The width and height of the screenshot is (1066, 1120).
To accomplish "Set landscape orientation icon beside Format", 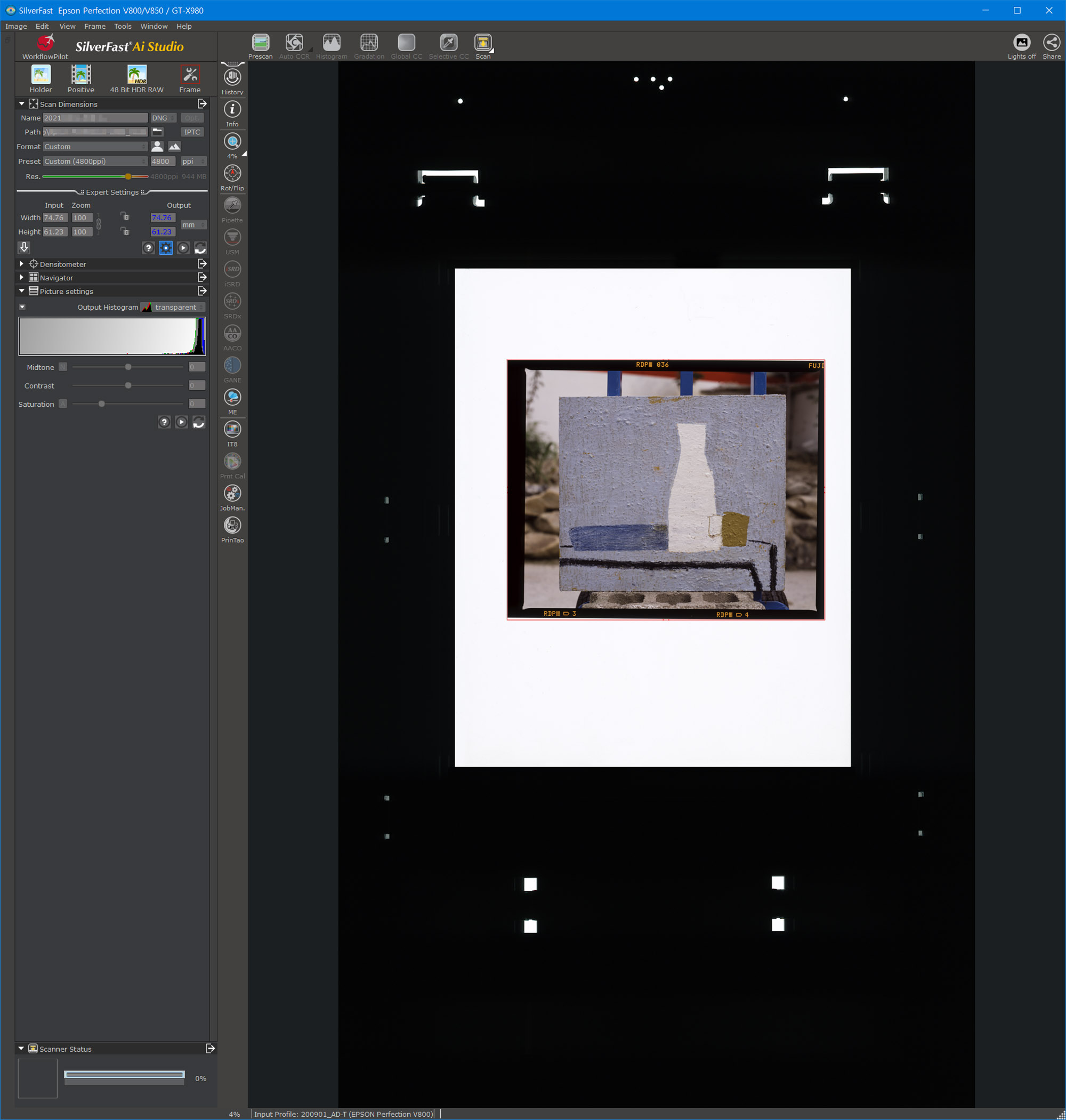I will [x=174, y=147].
